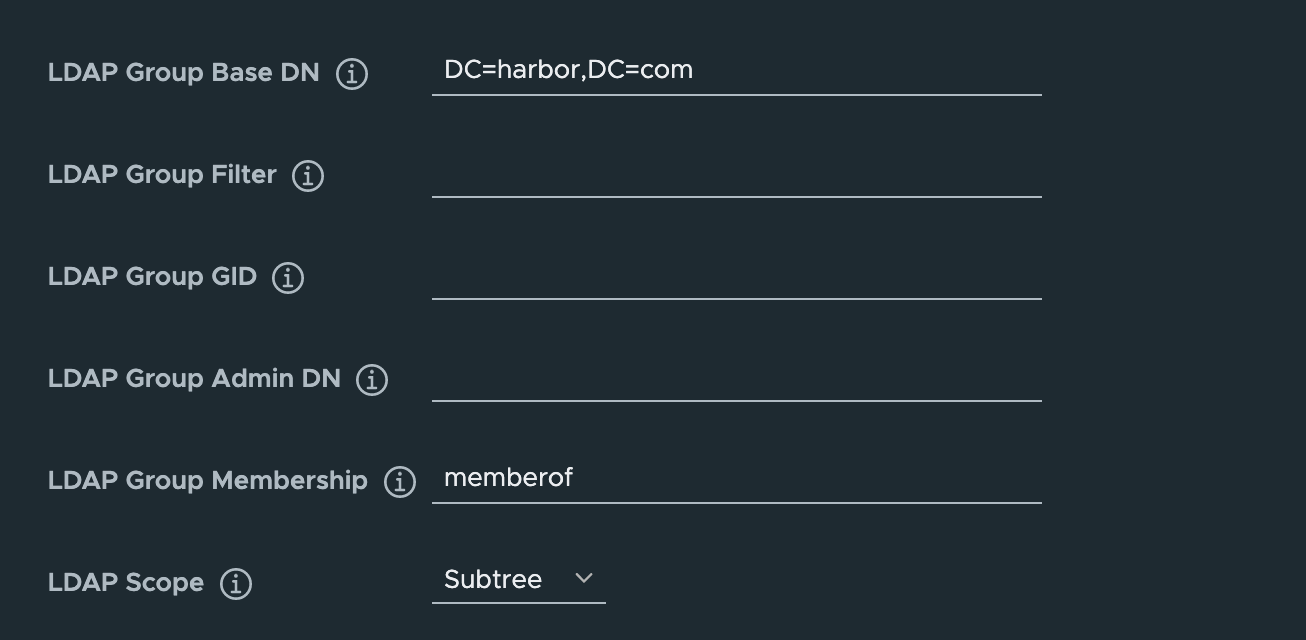Click the LDAP Group Membership label
This screenshot has width=1306, height=640.
[207, 481]
